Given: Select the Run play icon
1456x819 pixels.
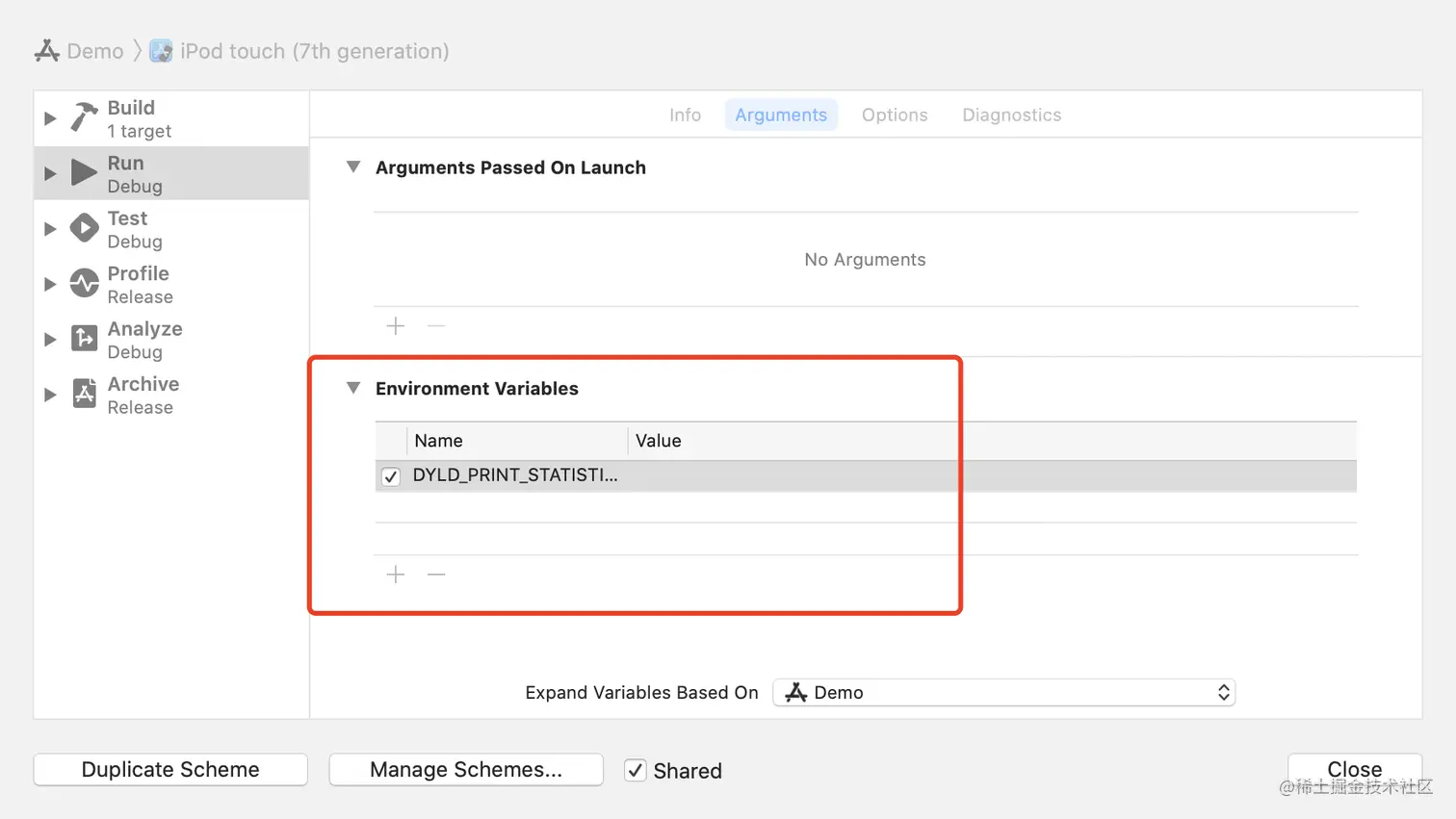Looking at the screenshot, I should click(85, 173).
